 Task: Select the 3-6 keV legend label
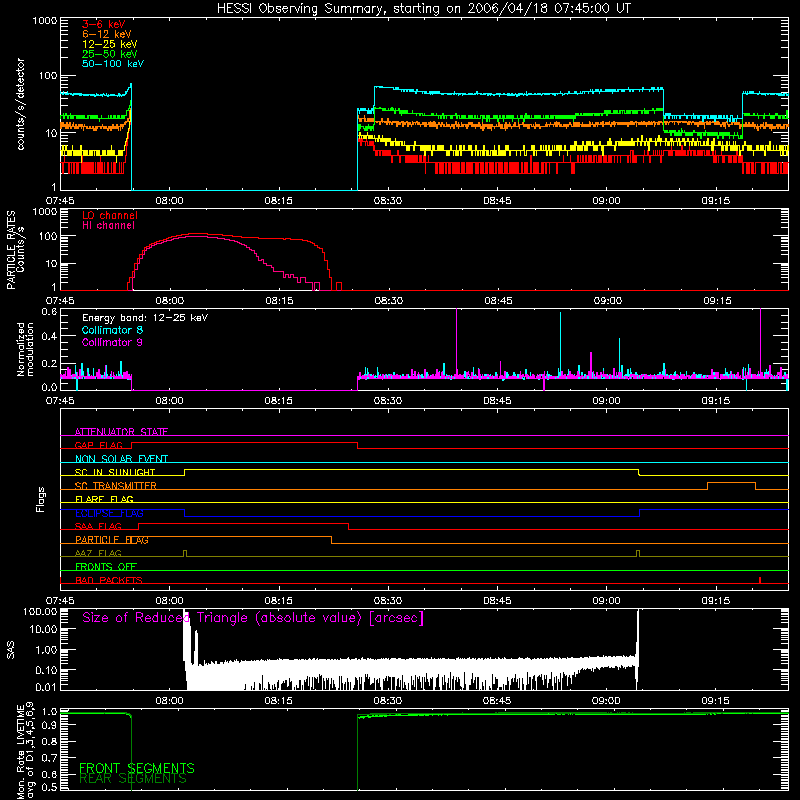[x=104, y=24]
